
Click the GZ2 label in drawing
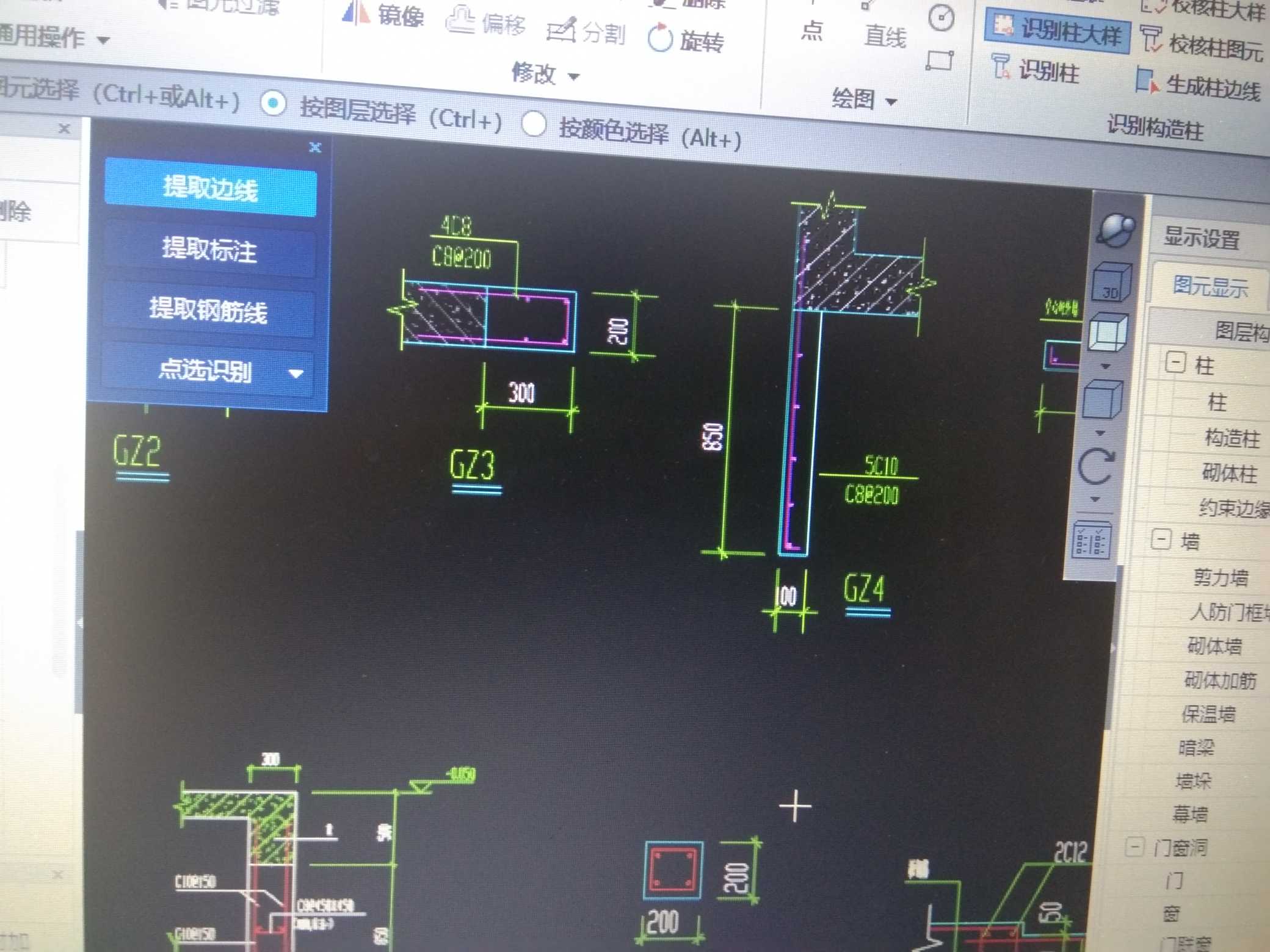click(137, 452)
